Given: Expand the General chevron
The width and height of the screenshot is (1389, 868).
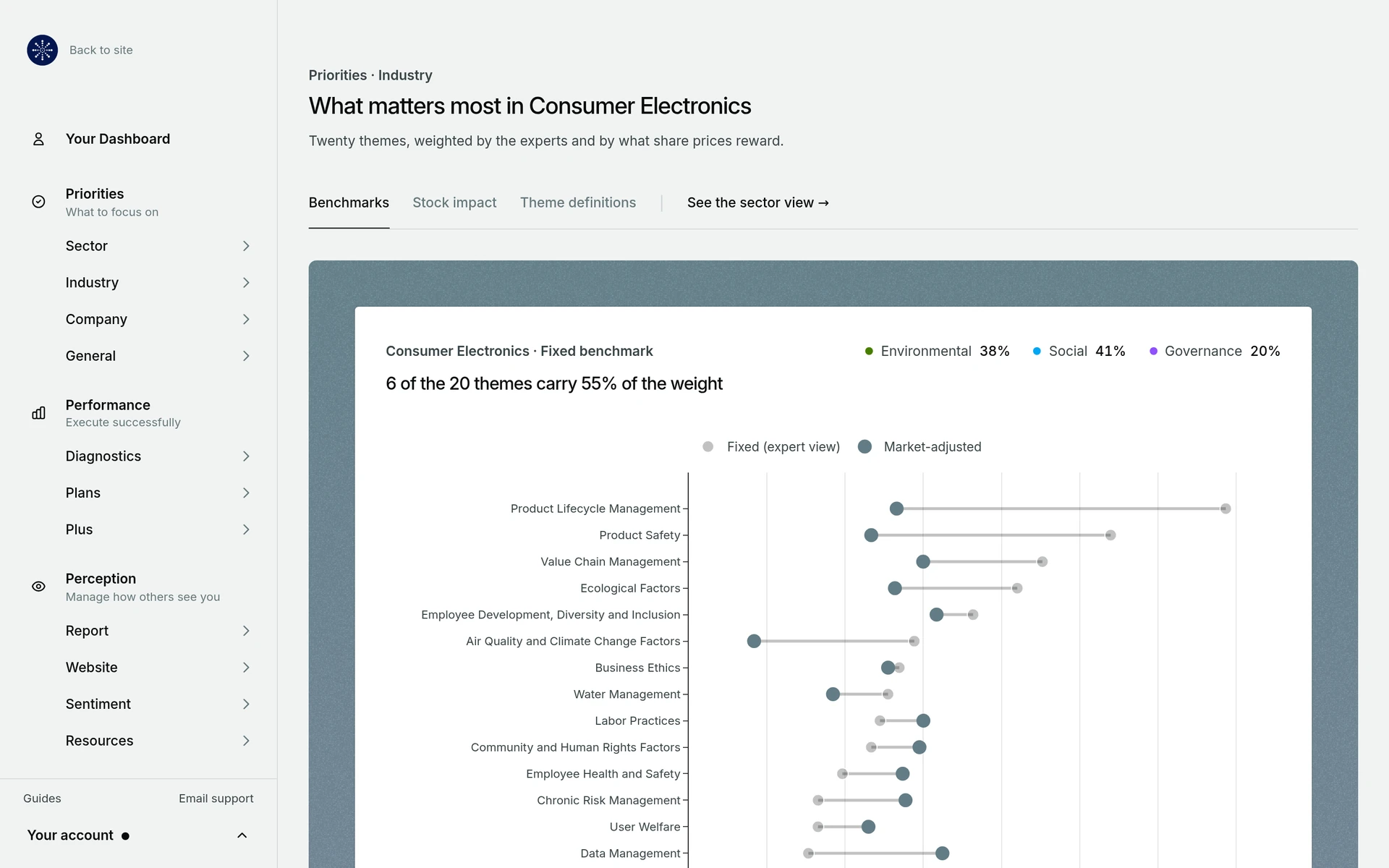Looking at the screenshot, I should click(246, 356).
